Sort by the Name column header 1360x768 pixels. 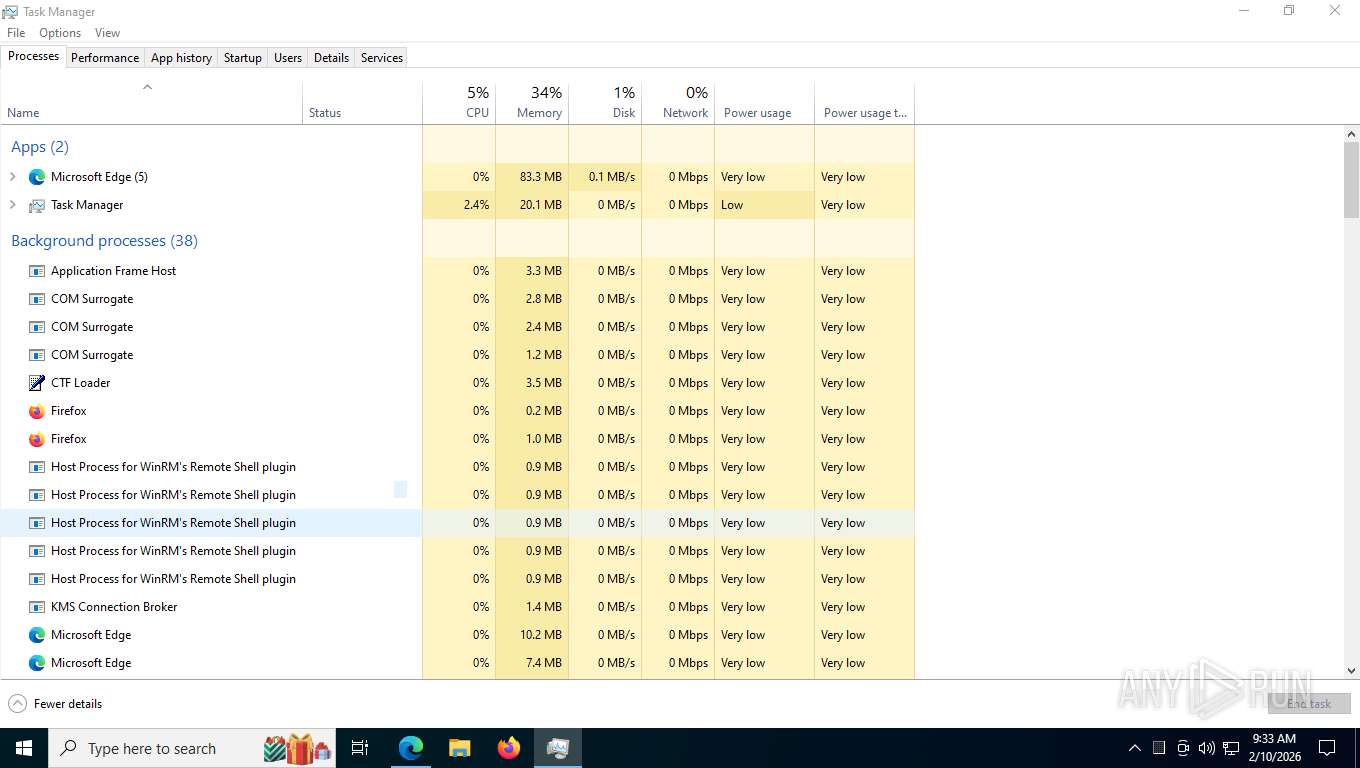(151, 103)
